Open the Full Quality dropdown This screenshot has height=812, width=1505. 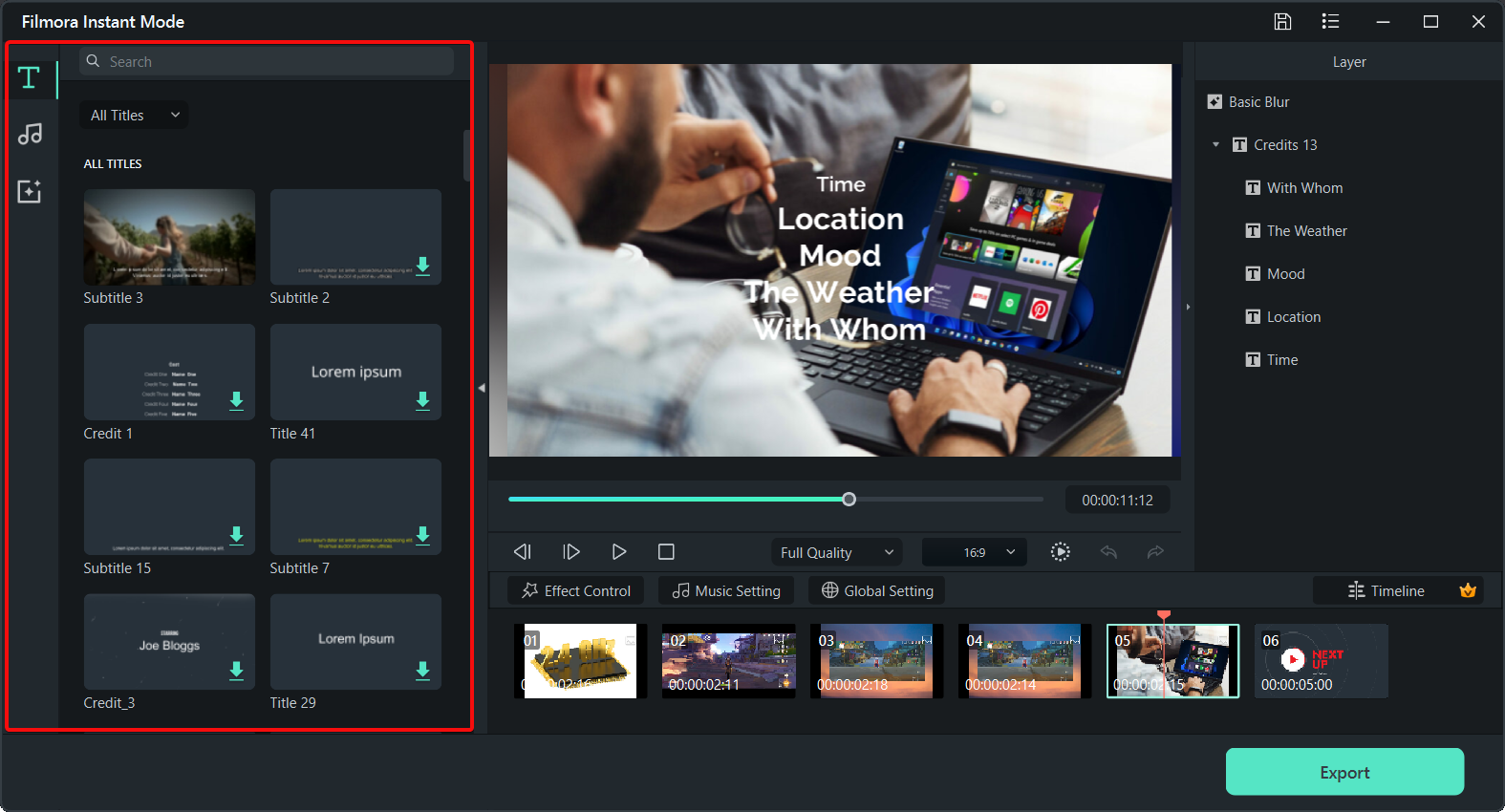tap(837, 552)
